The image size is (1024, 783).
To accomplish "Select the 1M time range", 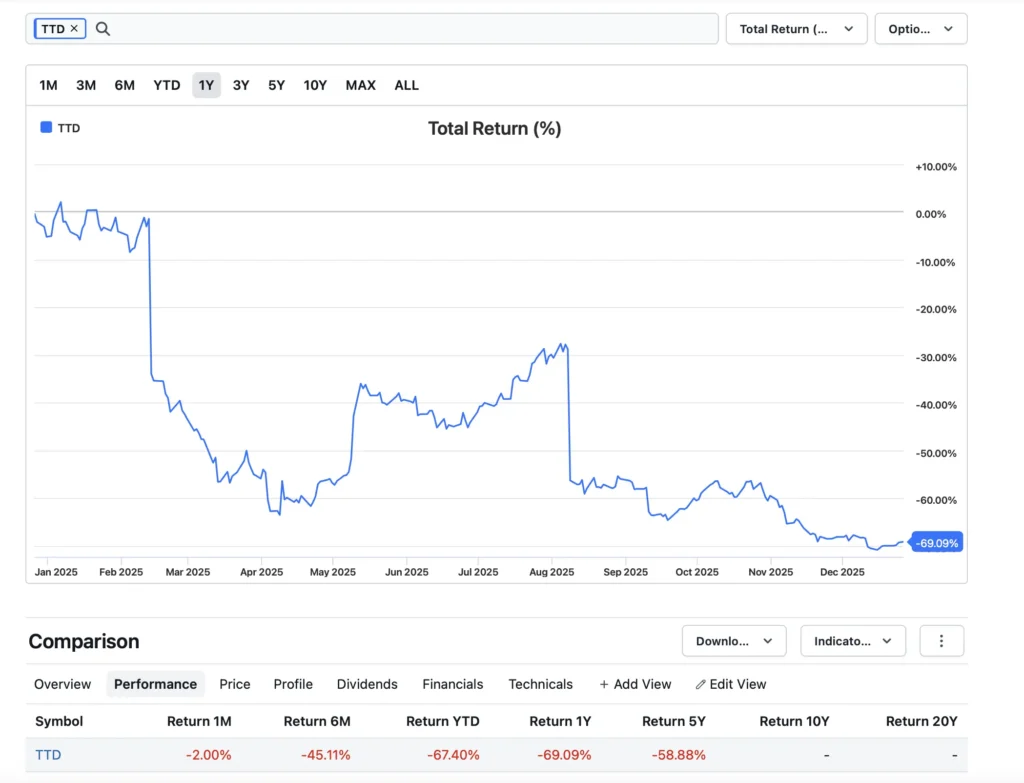I will pyautogui.click(x=48, y=85).
